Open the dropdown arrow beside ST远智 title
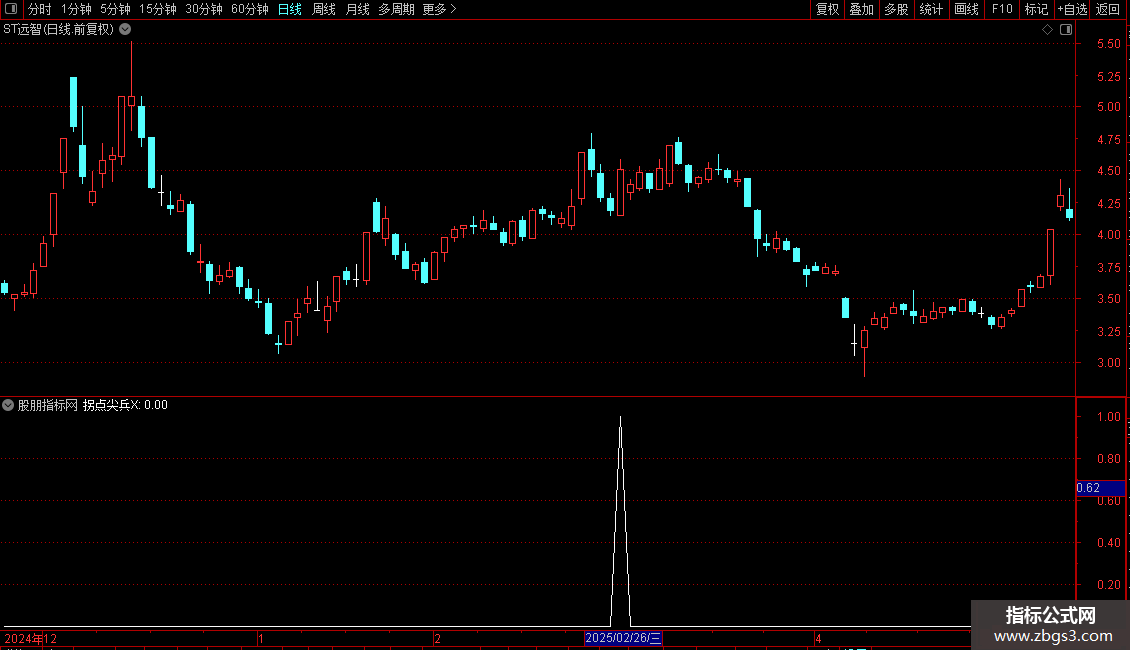Viewport: 1130px width, 650px height. 125,30
